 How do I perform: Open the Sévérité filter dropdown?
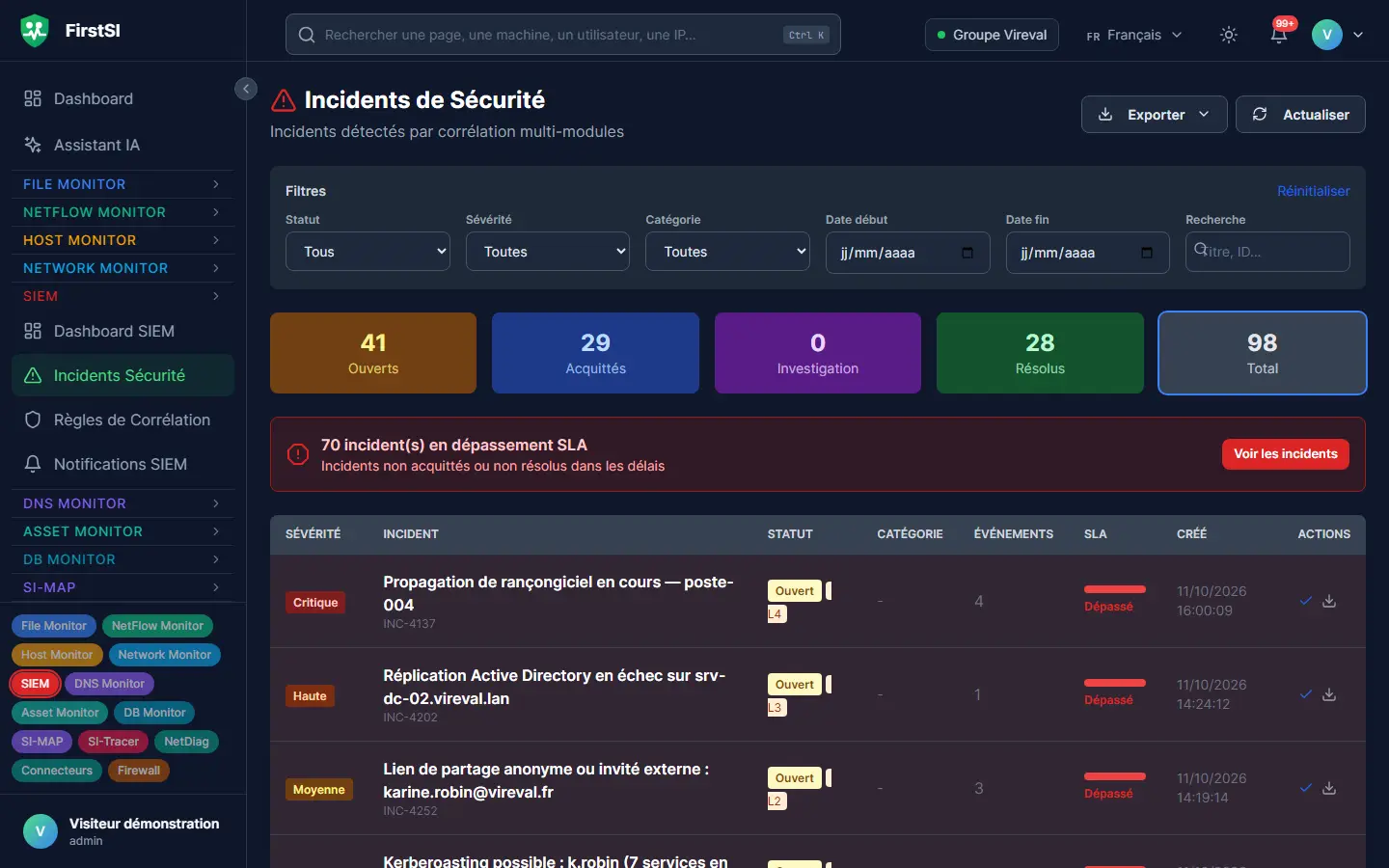point(548,252)
